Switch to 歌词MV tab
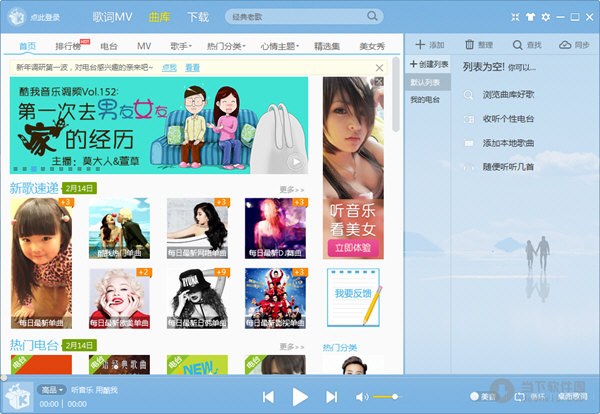 [x=112, y=17]
